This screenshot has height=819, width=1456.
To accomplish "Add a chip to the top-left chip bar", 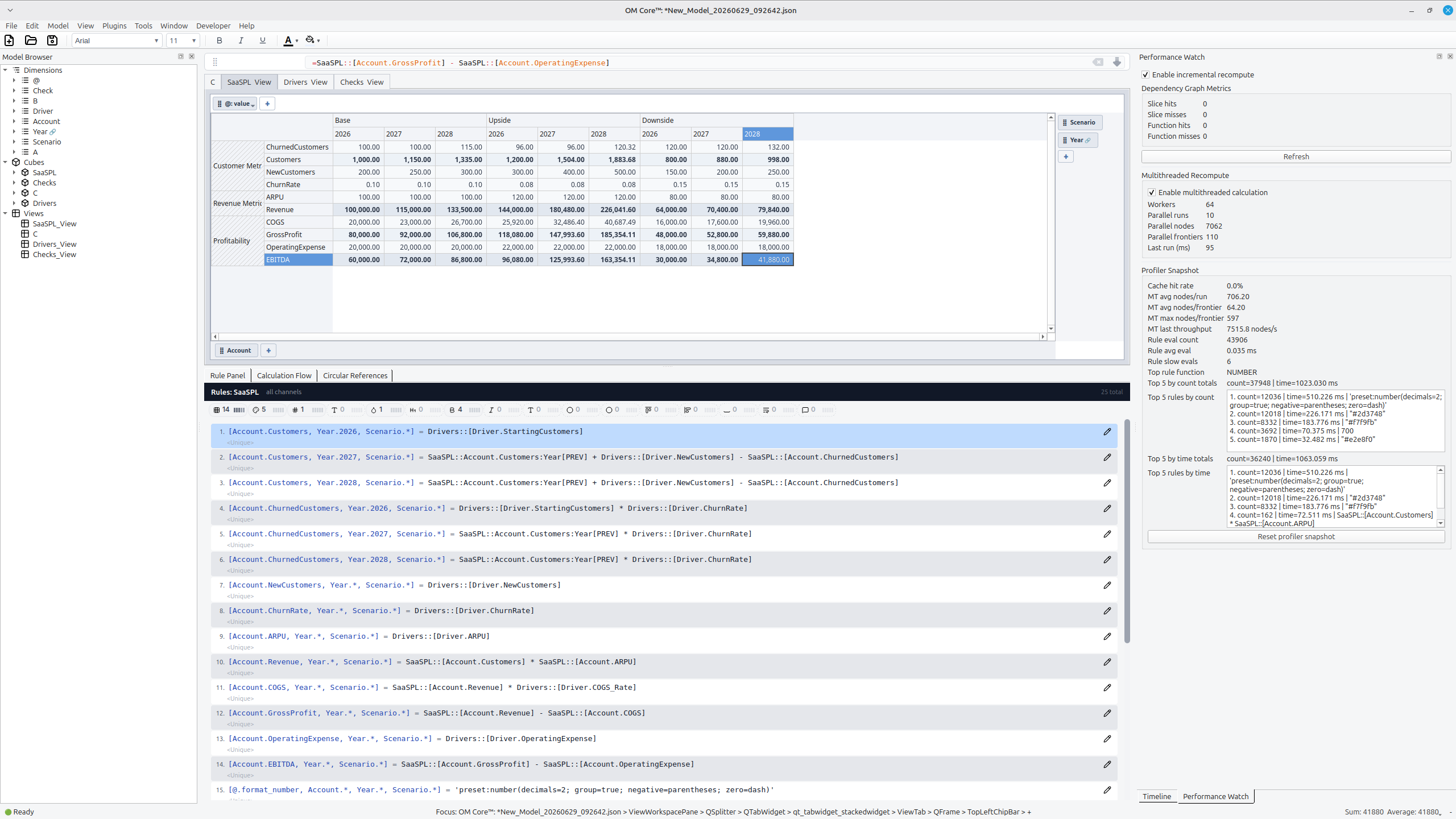I will tap(267, 104).
